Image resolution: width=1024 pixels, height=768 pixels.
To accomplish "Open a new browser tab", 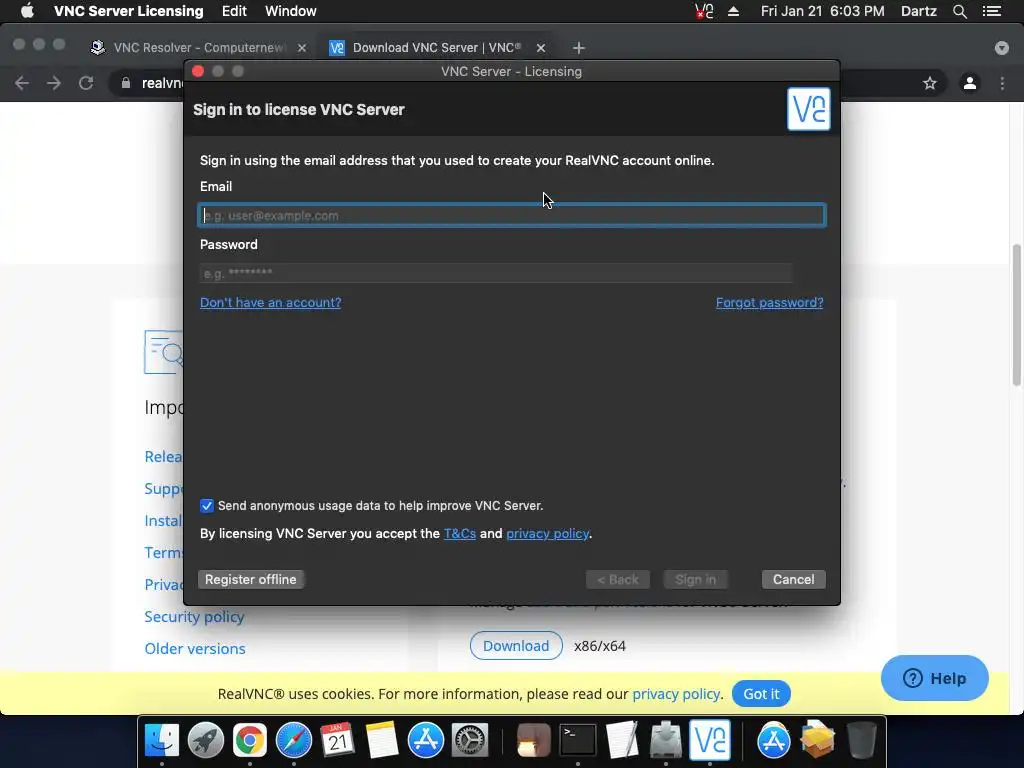I will click(x=579, y=48).
